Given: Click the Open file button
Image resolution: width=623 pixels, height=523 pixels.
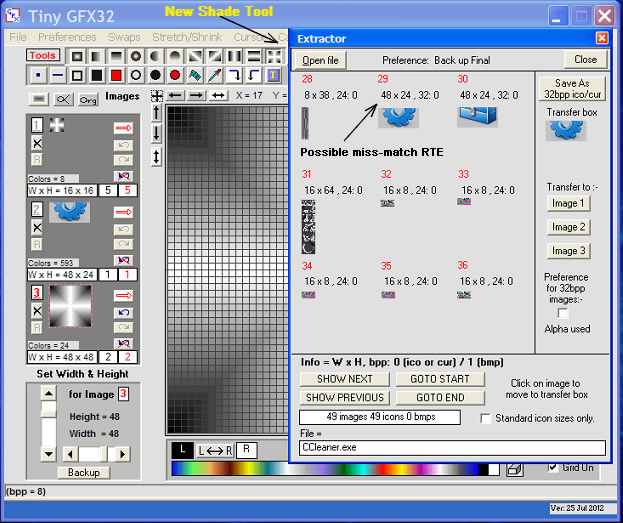Looking at the screenshot, I should click(x=321, y=60).
